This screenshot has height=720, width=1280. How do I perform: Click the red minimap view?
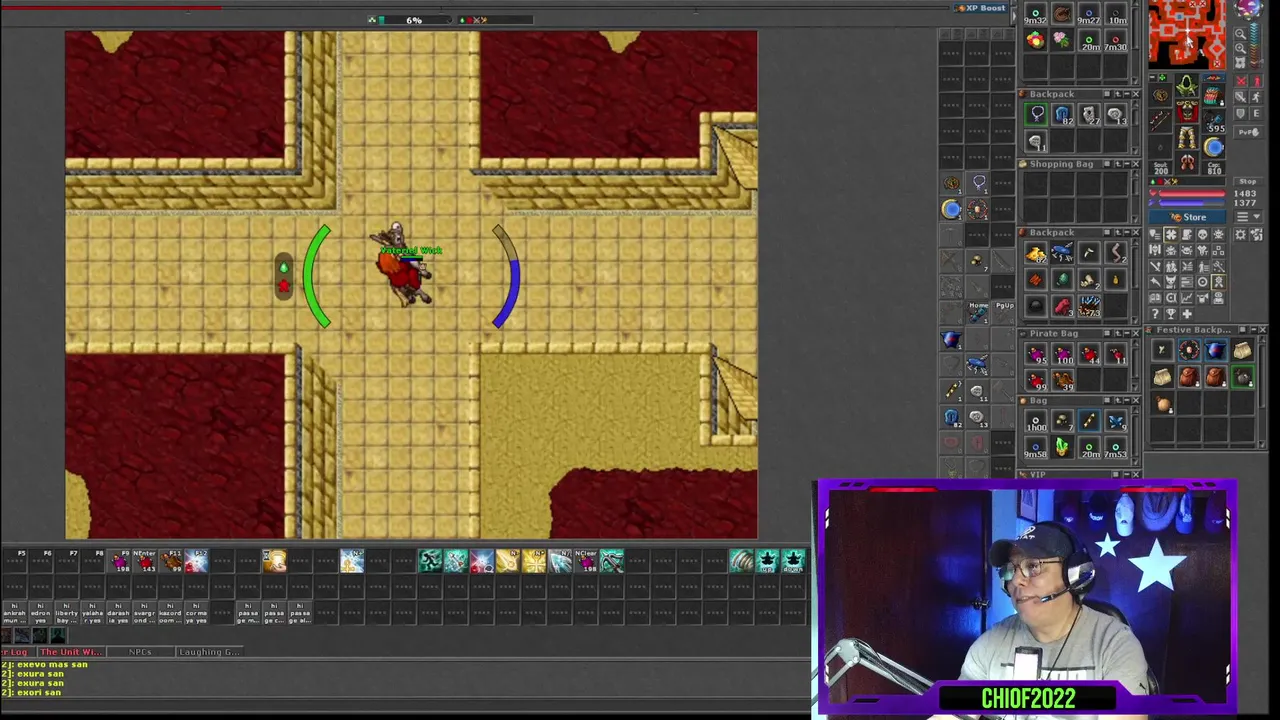(x=1187, y=34)
